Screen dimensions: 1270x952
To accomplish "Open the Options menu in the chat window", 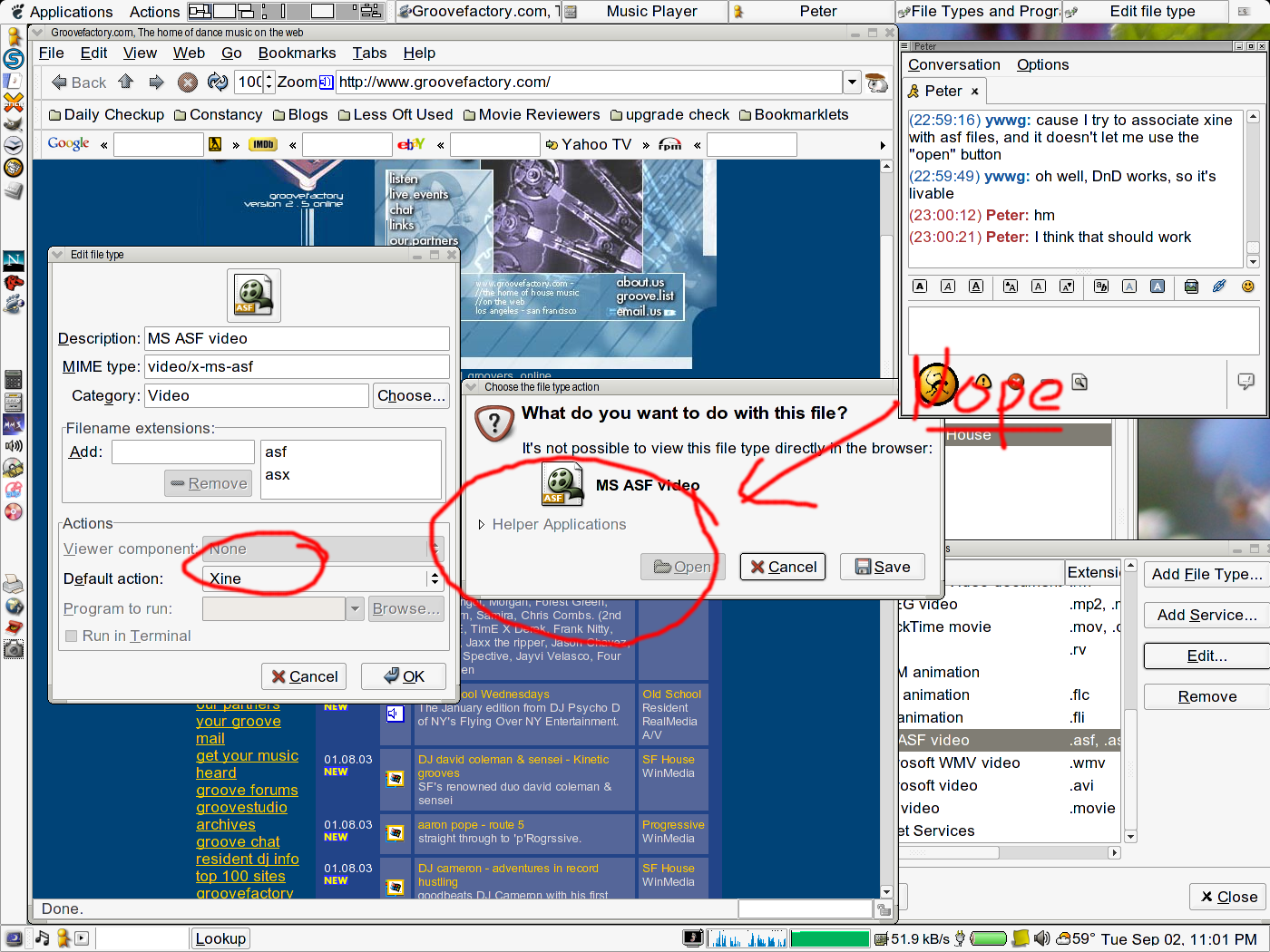I will [x=1043, y=65].
